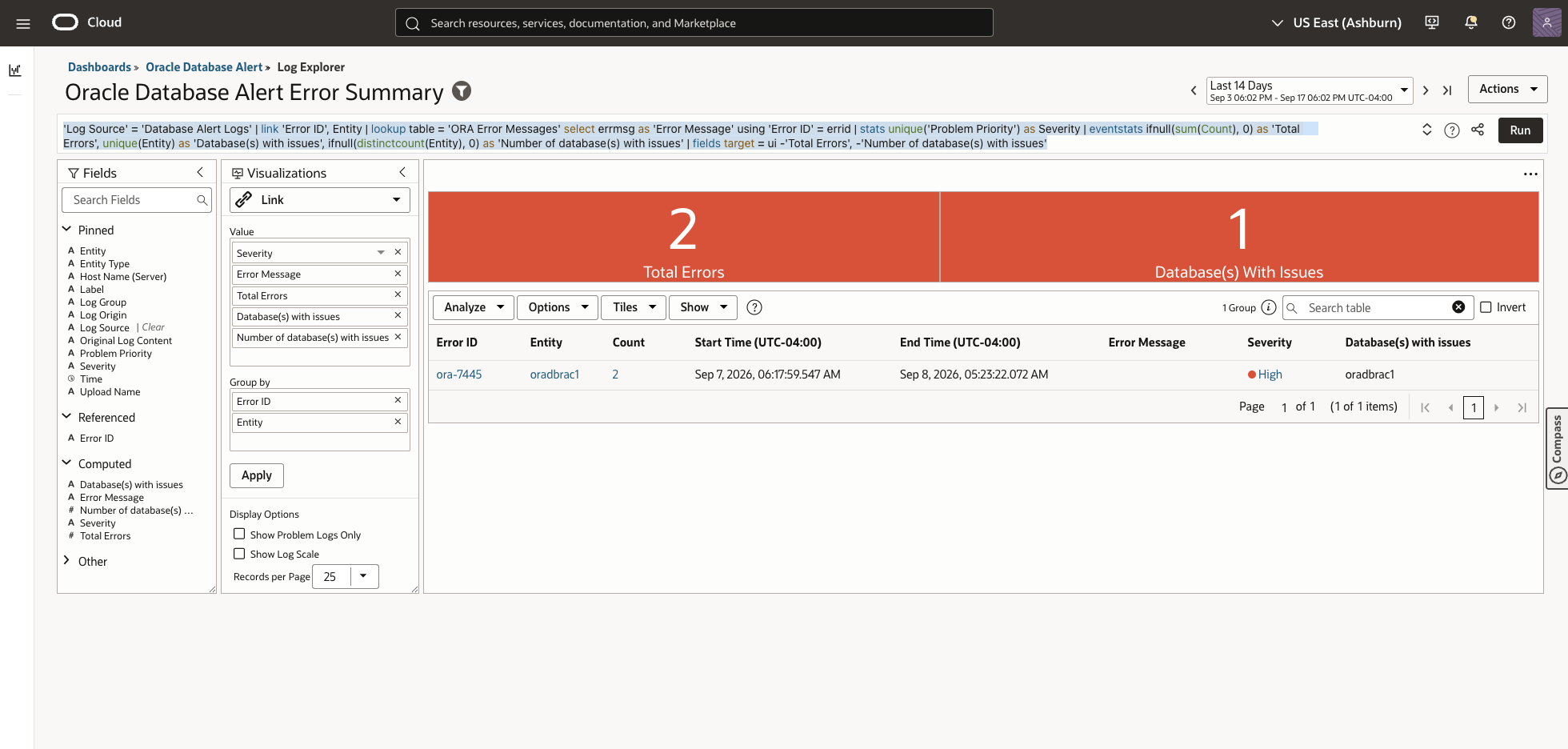Open the help icon next to Show
The image size is (1568, 749).
754,307
